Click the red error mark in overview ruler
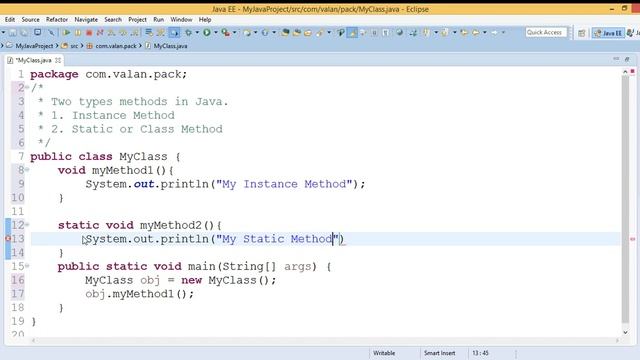Viewport: 640px width, 360px height. coord(633,239)
